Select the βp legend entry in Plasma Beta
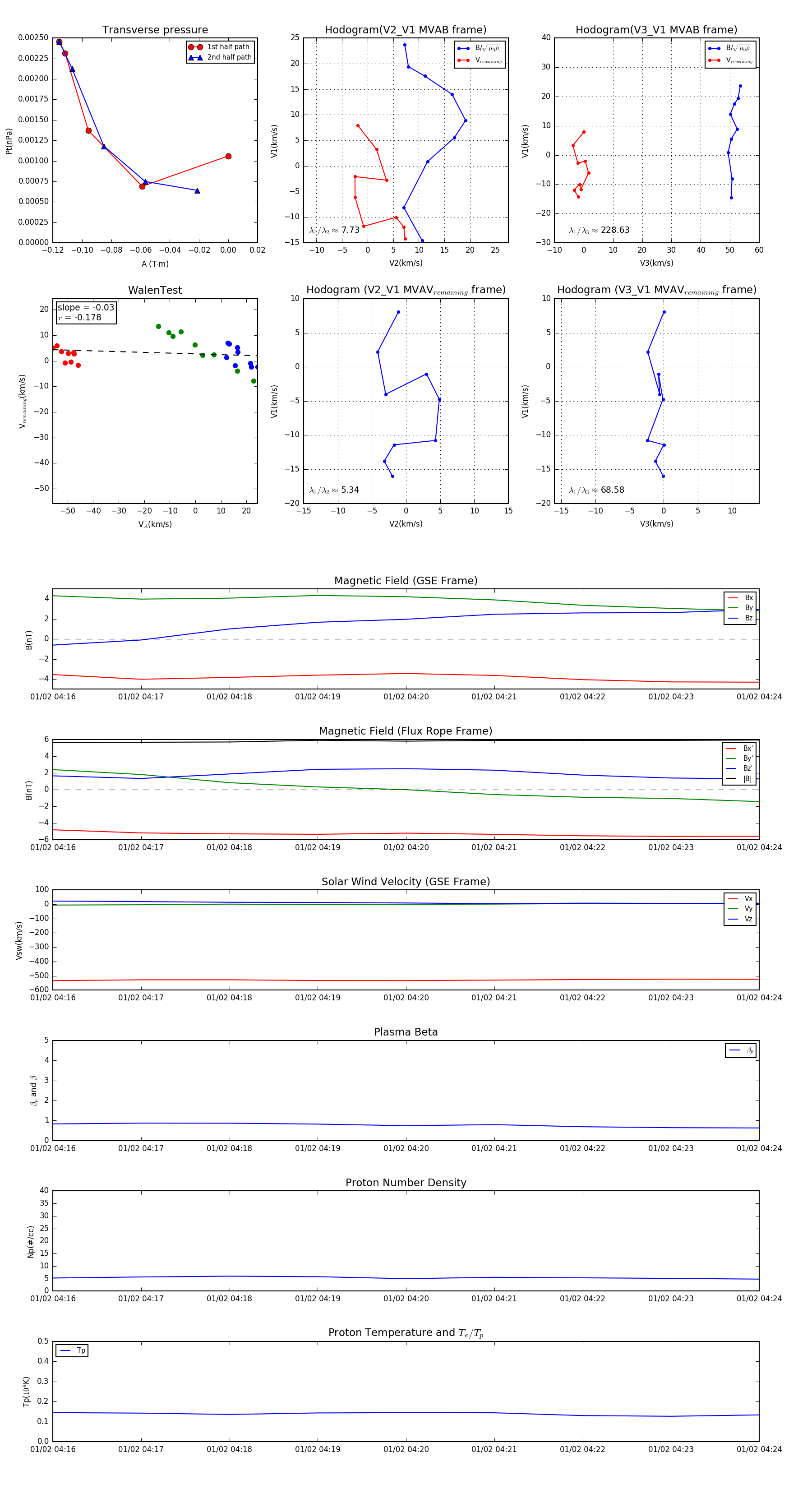812x1489 pixels. [742, 1050]
